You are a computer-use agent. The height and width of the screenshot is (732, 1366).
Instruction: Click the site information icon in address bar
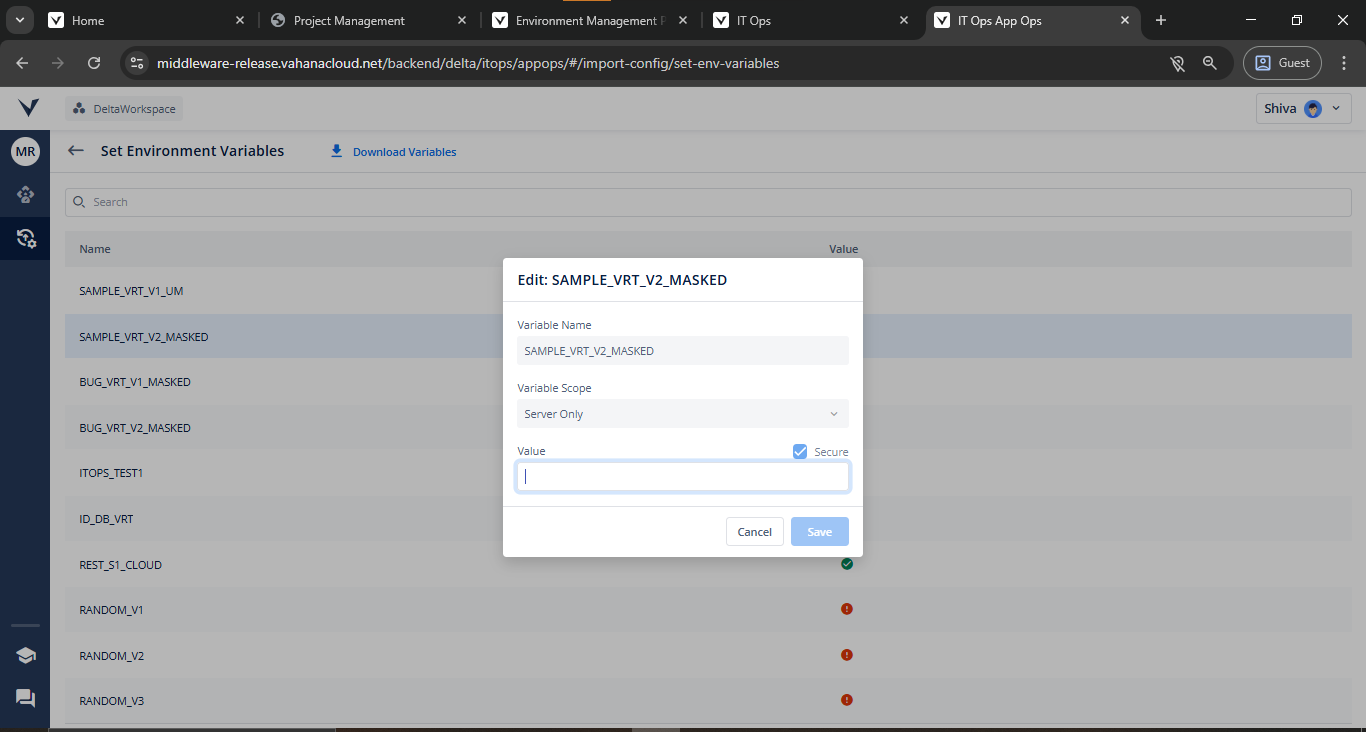click(137, 63)
